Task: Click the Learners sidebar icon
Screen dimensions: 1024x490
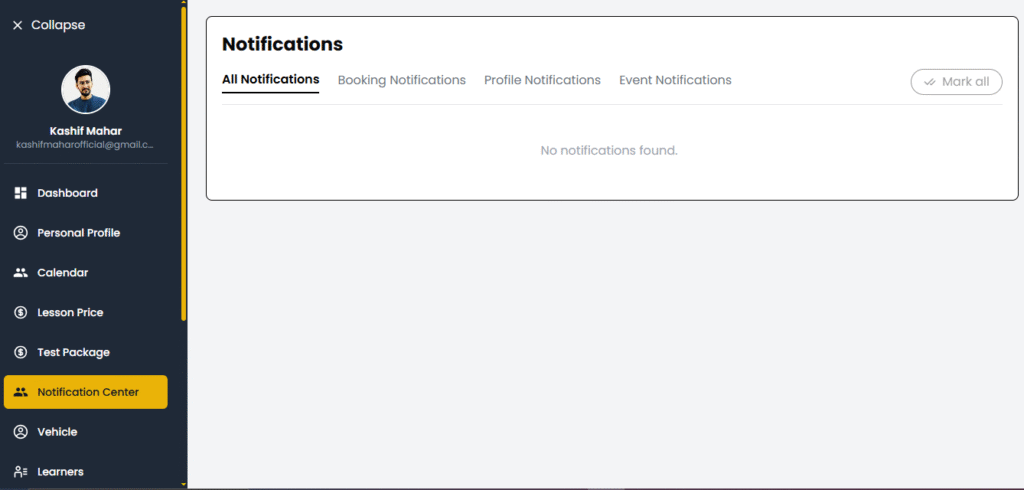Action: 20,472
